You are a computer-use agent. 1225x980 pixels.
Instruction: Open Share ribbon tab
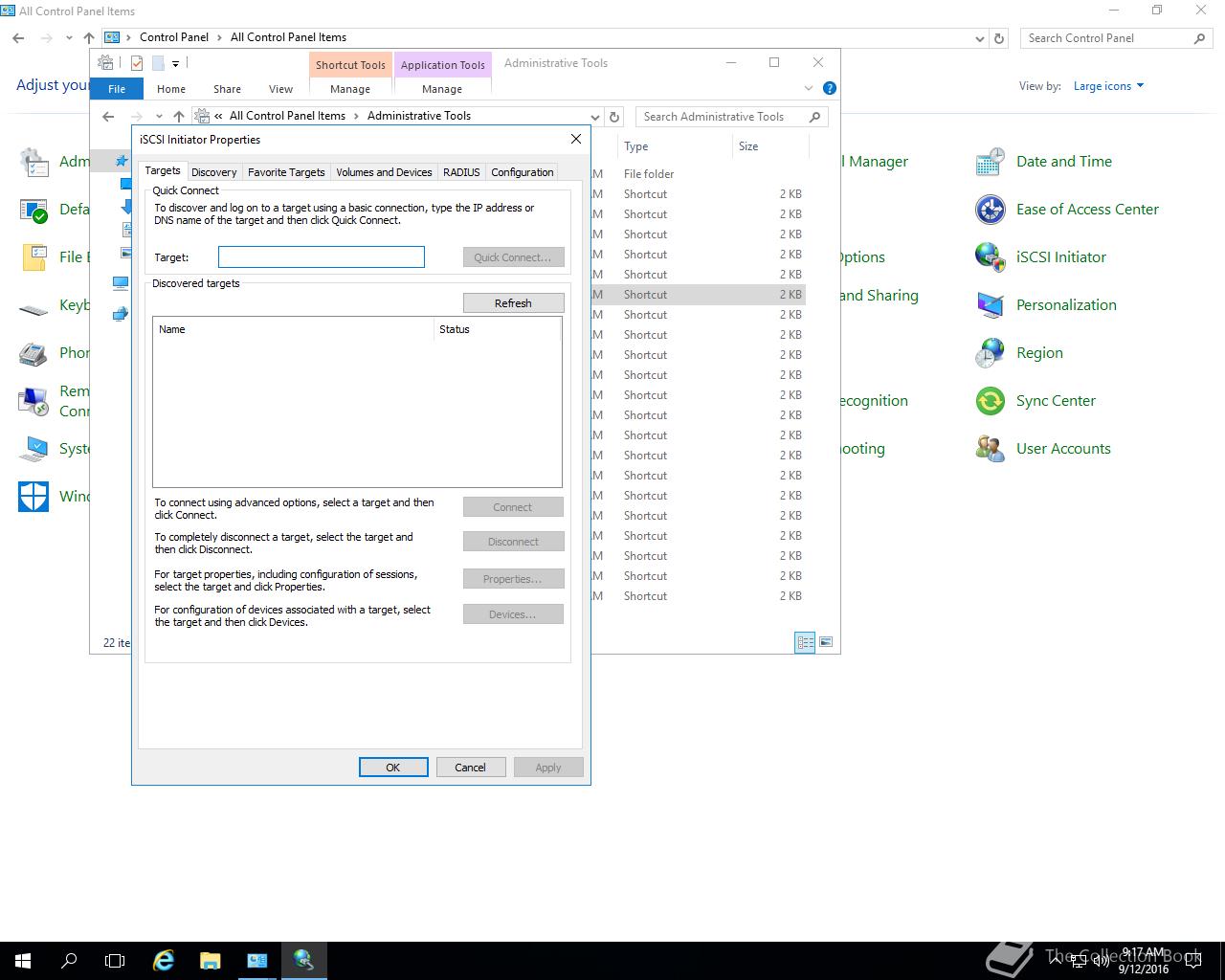[x=227, y=89]
